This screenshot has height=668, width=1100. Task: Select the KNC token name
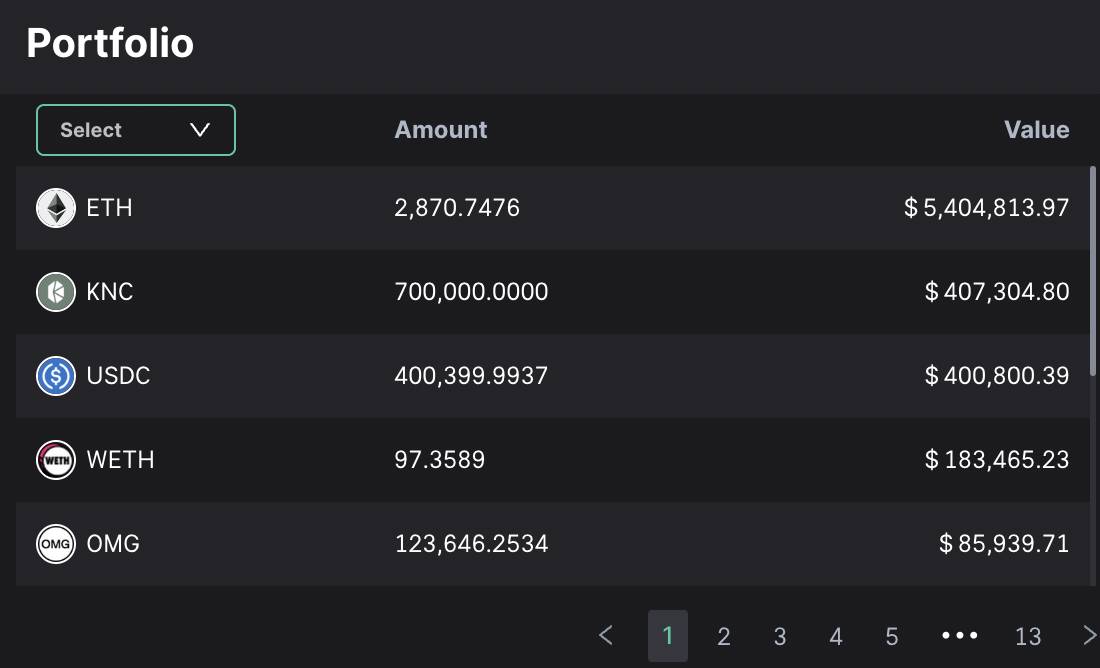(110, 292)
